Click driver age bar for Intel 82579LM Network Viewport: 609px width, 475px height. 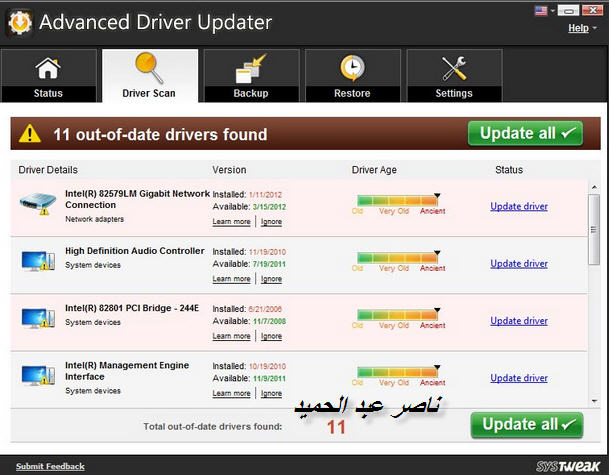pos(397,200)
